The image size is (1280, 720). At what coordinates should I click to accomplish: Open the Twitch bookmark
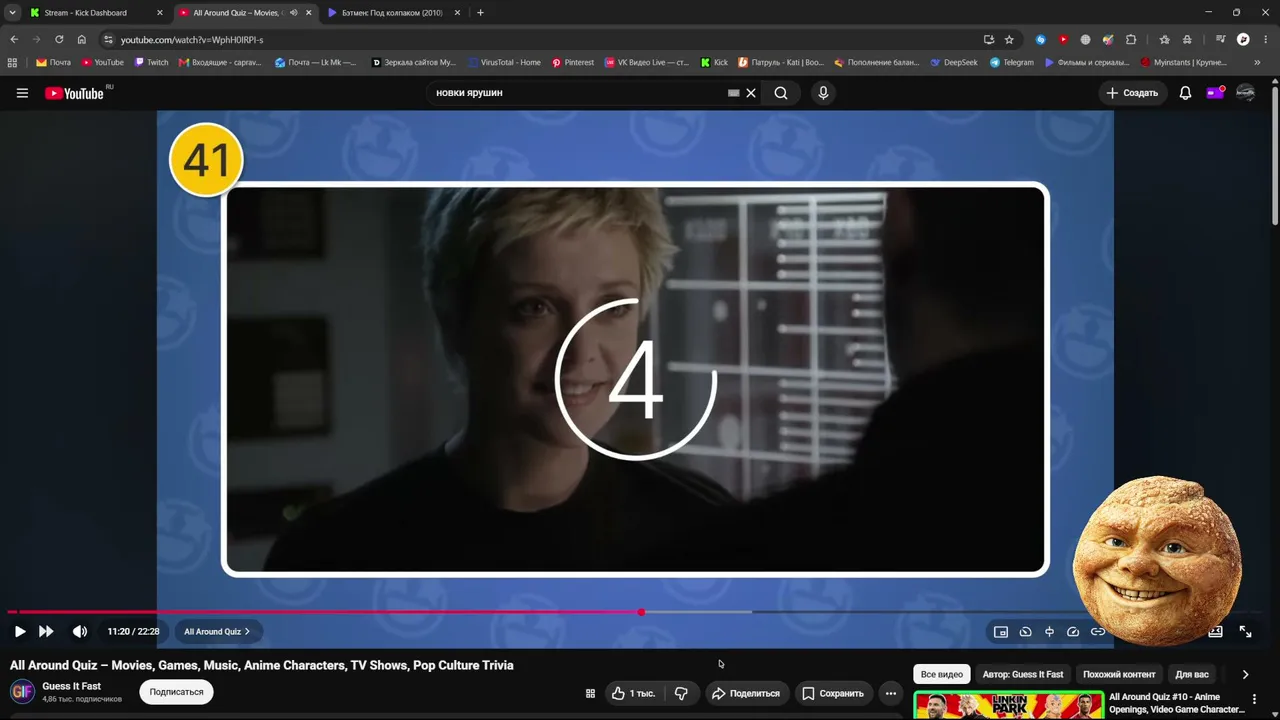pyautogui.click(x=152, y=62)
